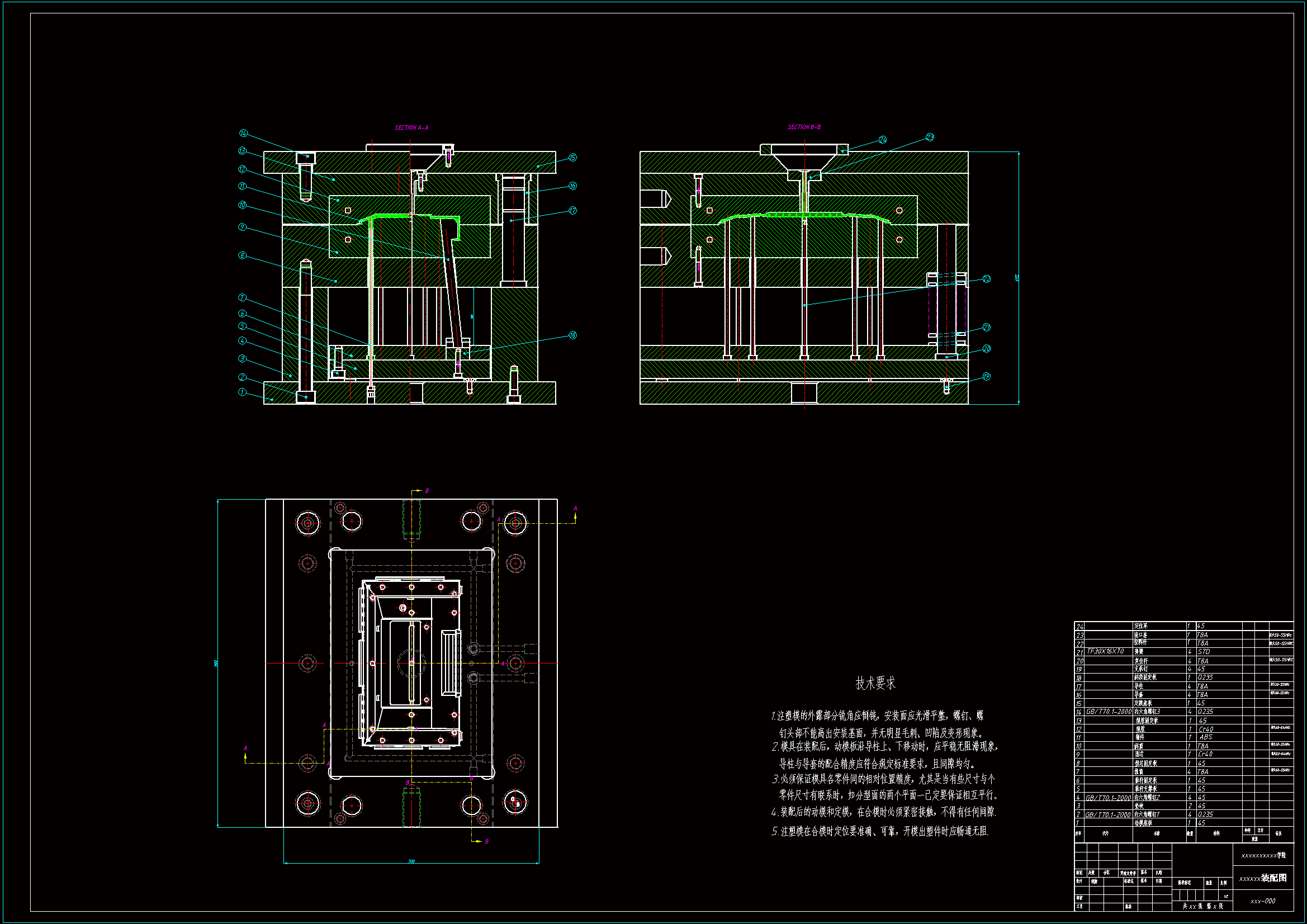Select part balloon number 9
1307x924 pixels.
tap(242, 227)
